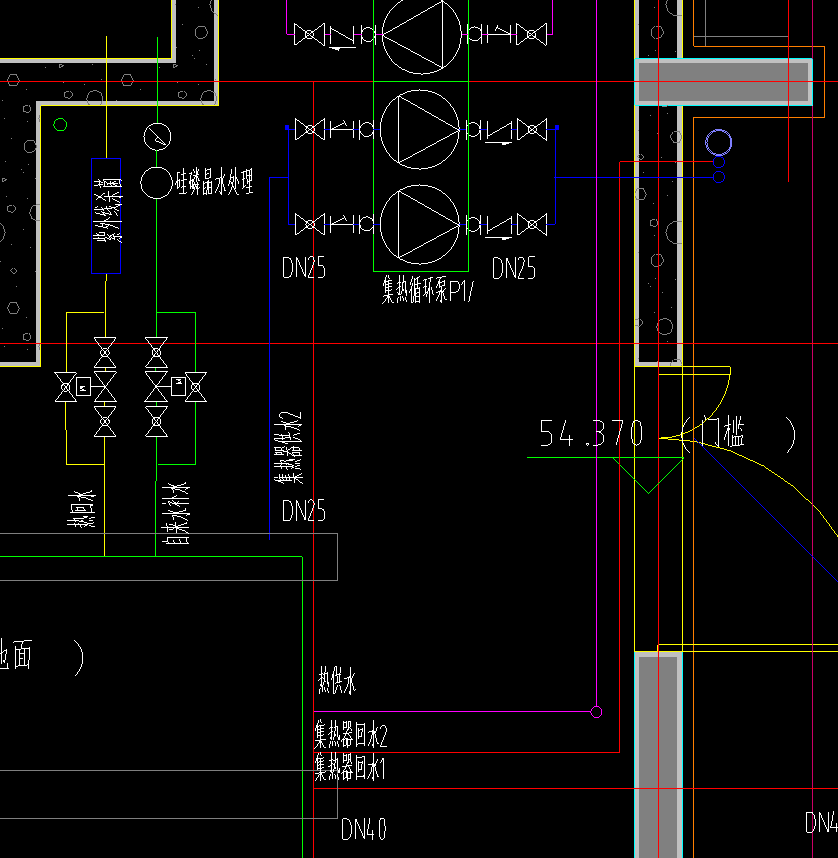
Task: Click the DN40 label below 集热器回水1
Action: [363, 829]
